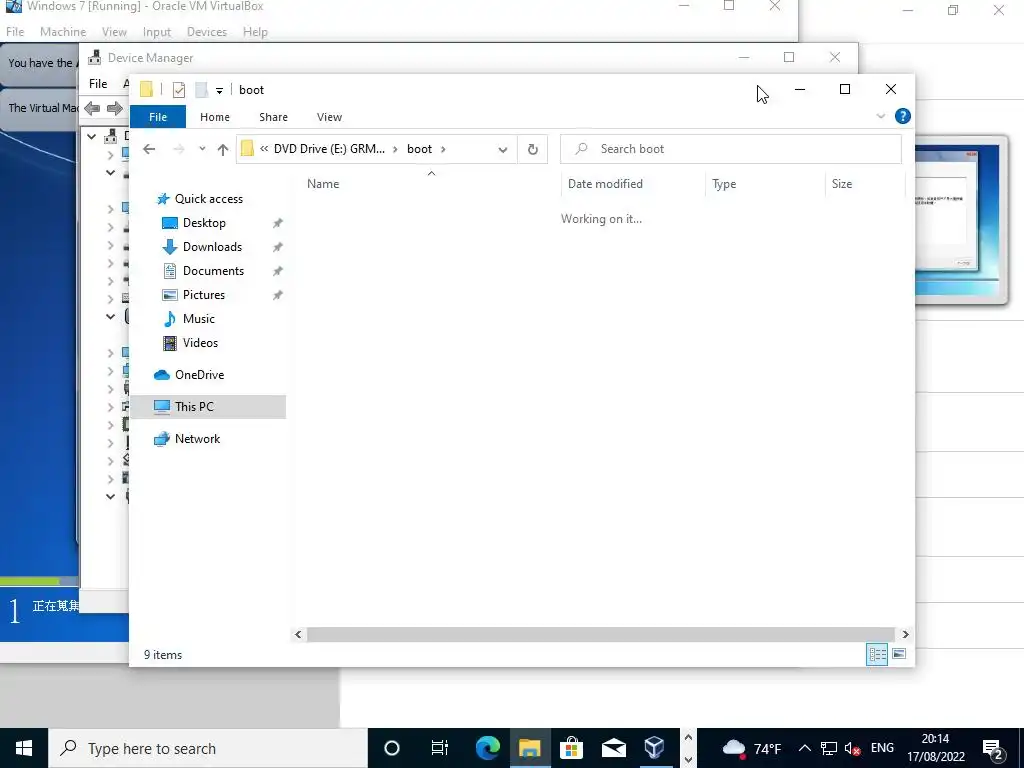1024x768 pixels.
Task: Expand address bar history dropdown
Action: click(x=503, y=150)
